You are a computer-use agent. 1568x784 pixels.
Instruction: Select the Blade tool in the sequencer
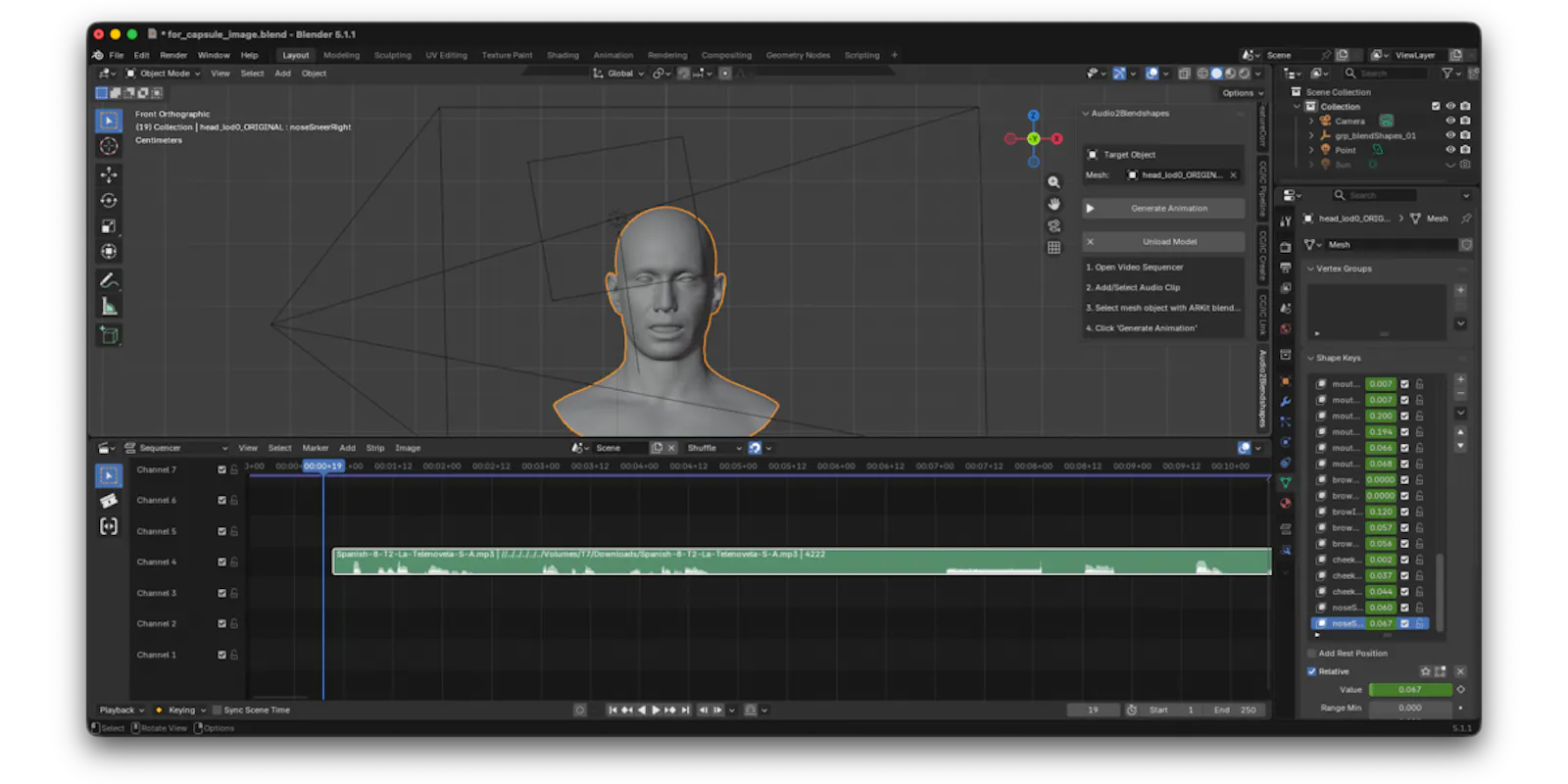tap(109, 501)
